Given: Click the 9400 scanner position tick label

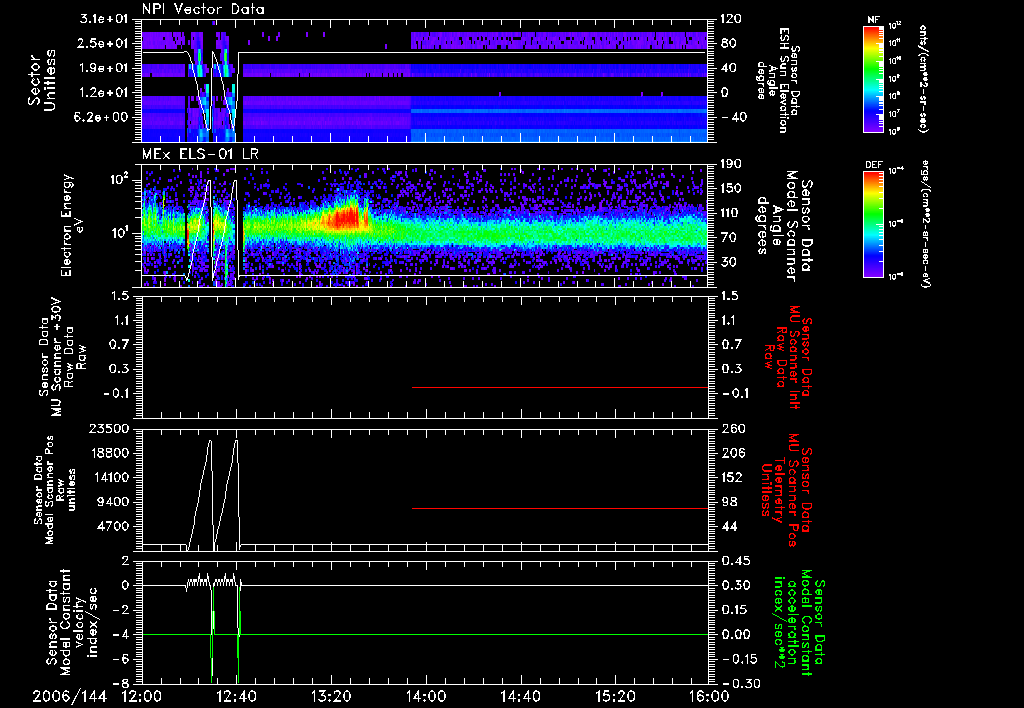Looking at the screenshot, I should click(112, 502).
